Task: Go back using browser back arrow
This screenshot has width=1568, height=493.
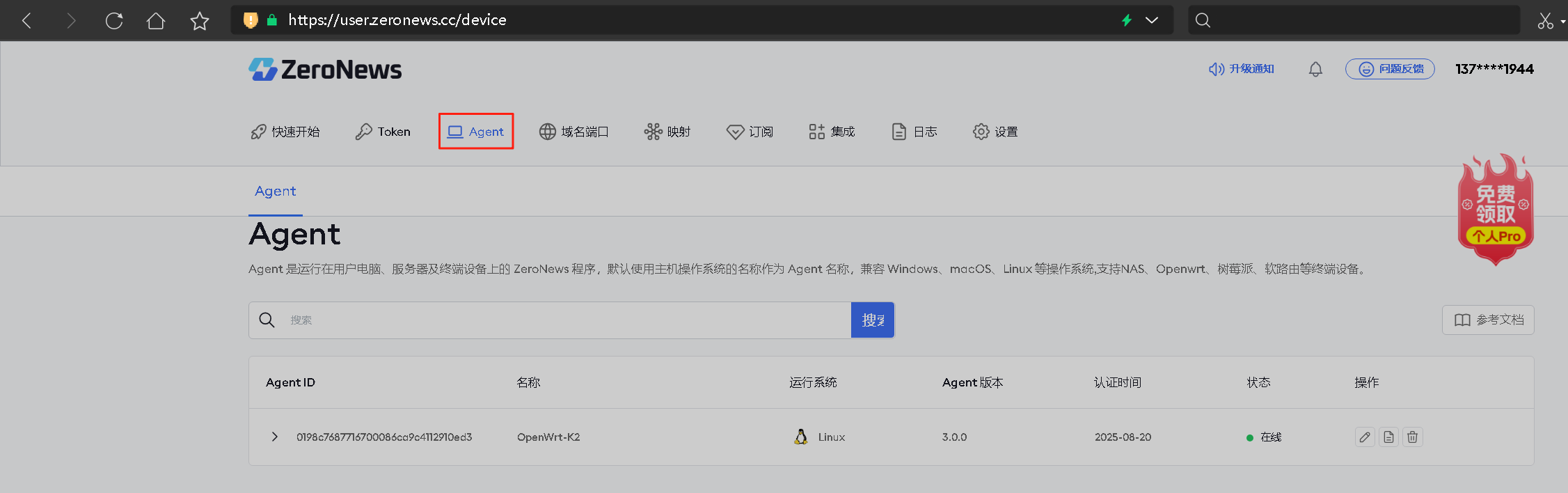Action: (27, 21)
